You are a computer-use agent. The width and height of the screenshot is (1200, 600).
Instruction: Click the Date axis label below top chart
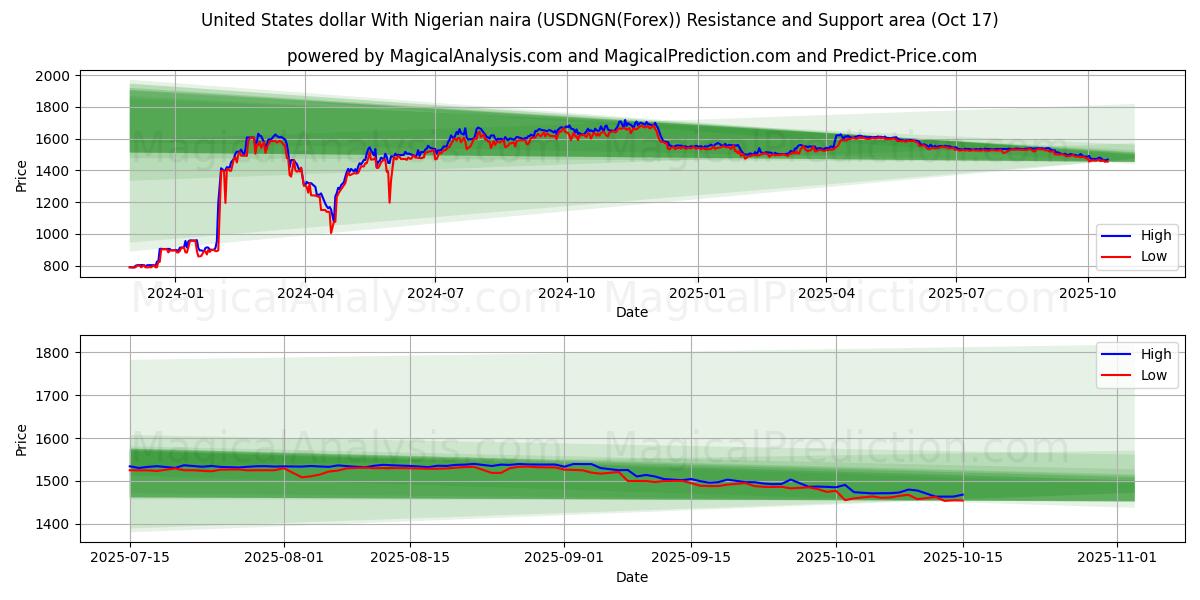coord(631,312)
